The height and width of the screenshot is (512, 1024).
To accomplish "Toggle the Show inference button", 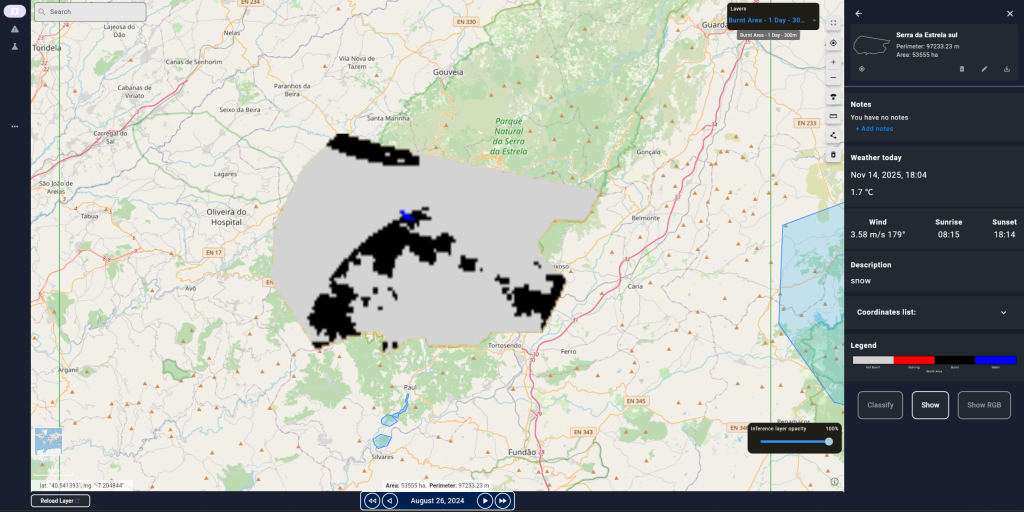I will pyautogui.click(x=930, y=405).
